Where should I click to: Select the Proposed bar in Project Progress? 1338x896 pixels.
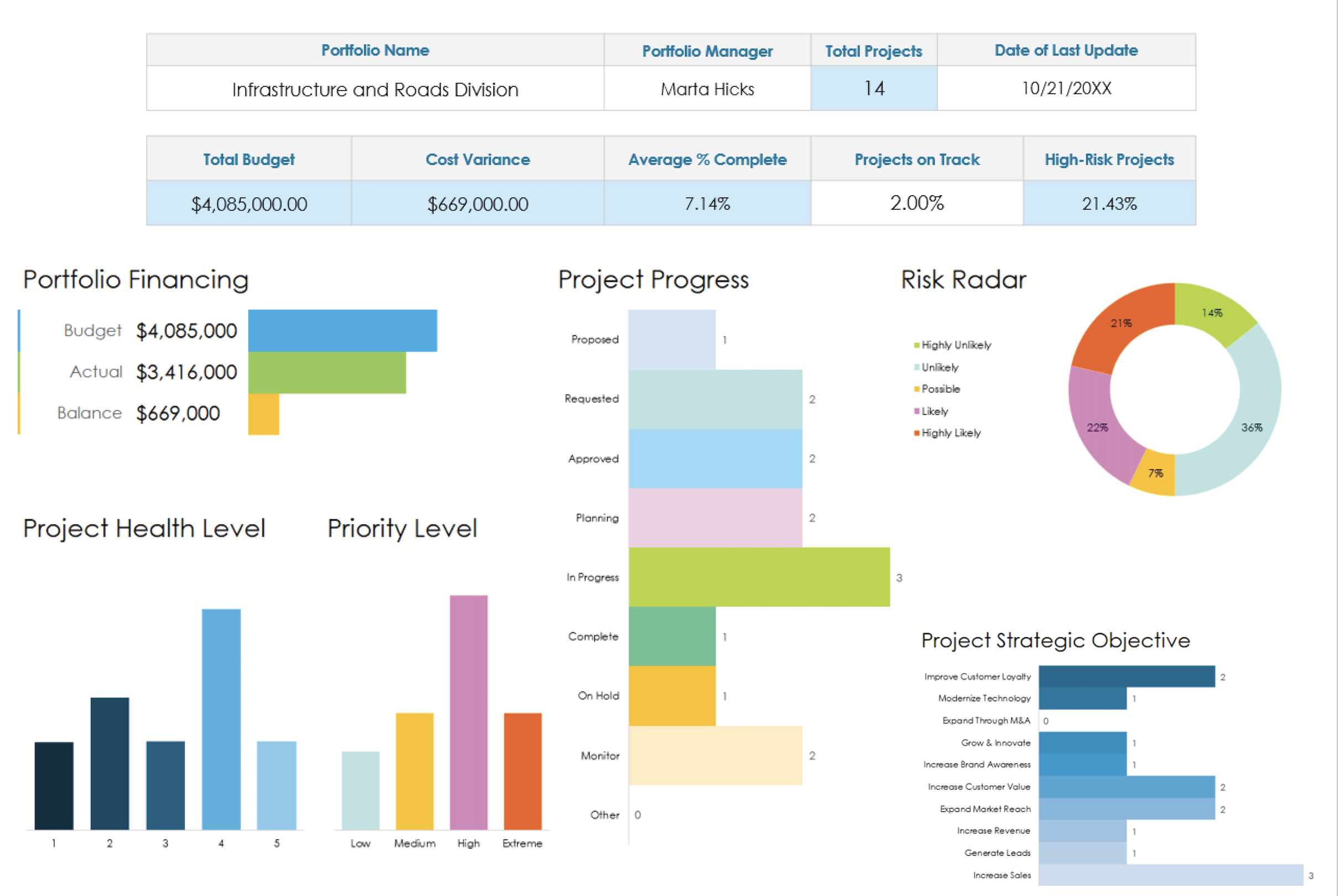point(672,339)
